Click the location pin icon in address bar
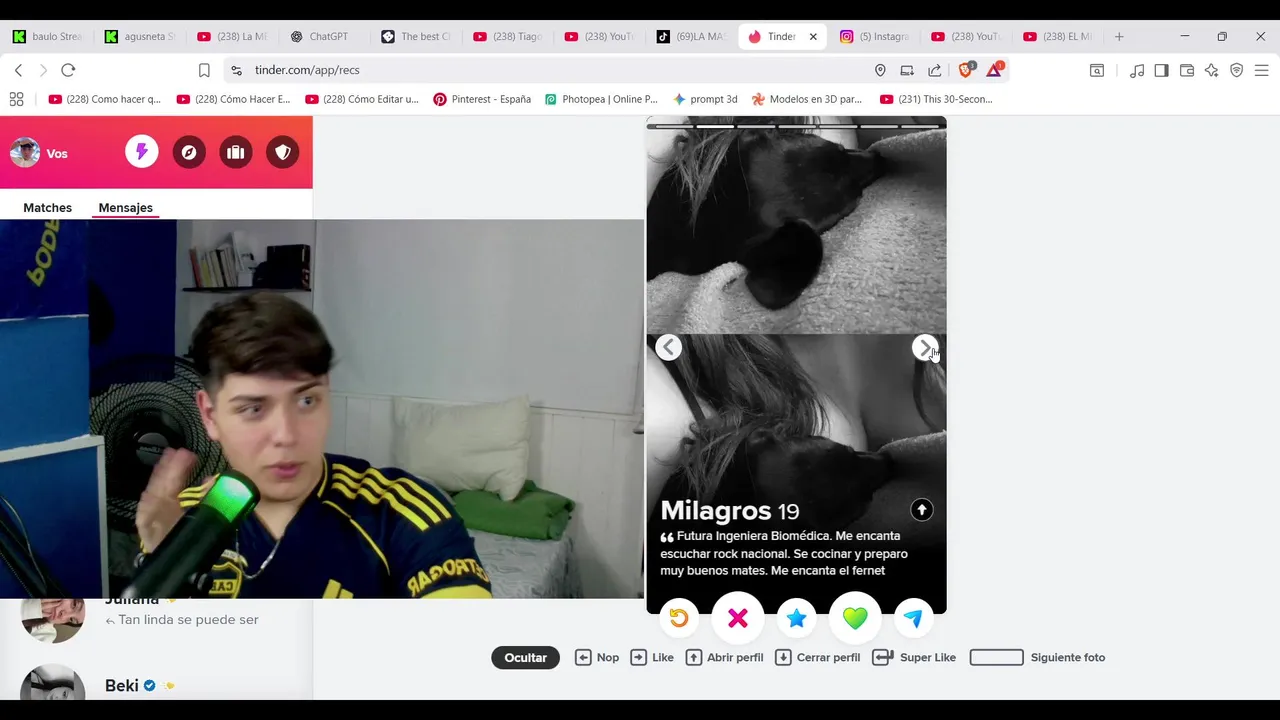This screenshot has width=1280, height=720. click(880, 70)
